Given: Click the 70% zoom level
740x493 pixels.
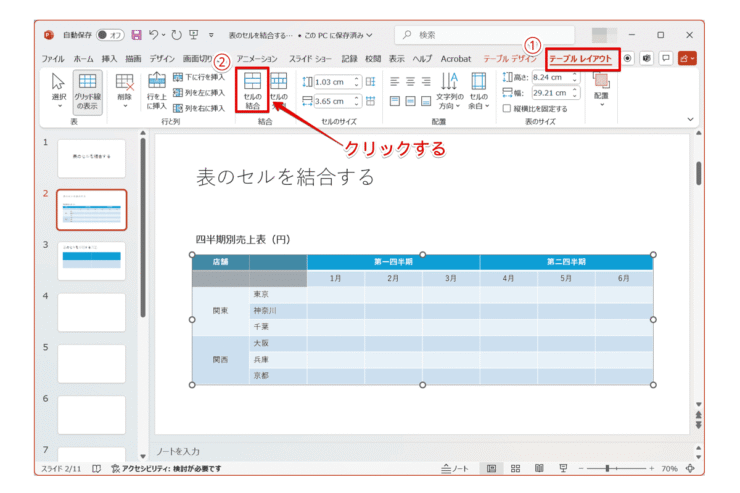Looking at the screenshot, I should coord(669,468).
